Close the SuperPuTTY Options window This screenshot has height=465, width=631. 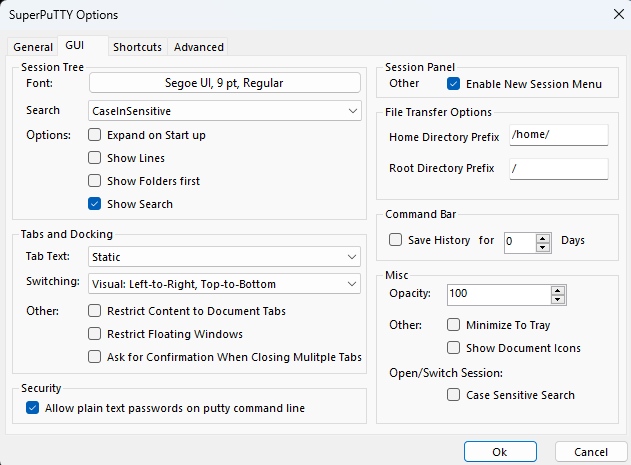[x=619, y=14]
